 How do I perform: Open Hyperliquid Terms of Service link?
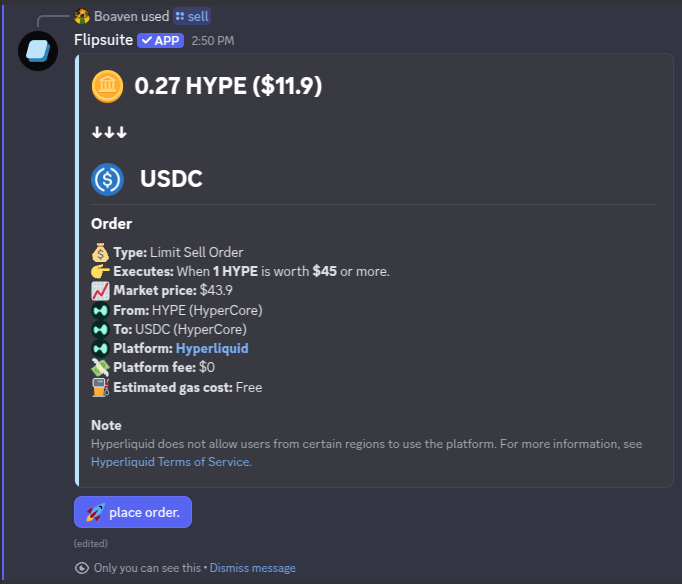click(x=170, y=462)
